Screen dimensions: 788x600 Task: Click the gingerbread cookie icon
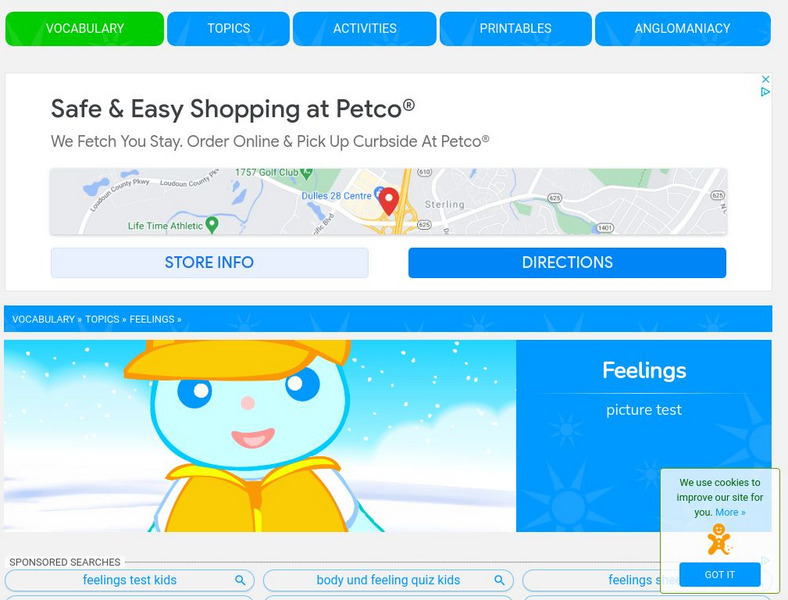click(720, 540)
